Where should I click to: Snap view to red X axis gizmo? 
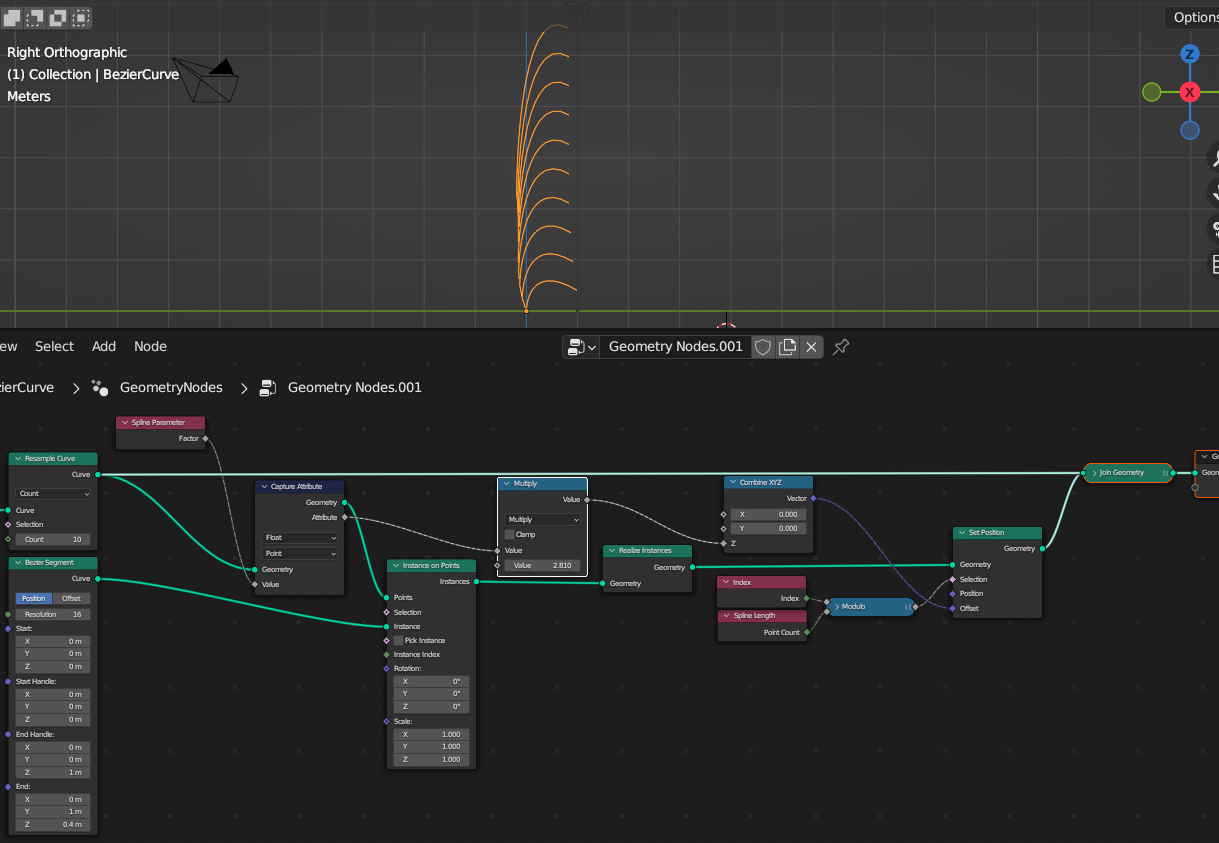coord(1189,92)
